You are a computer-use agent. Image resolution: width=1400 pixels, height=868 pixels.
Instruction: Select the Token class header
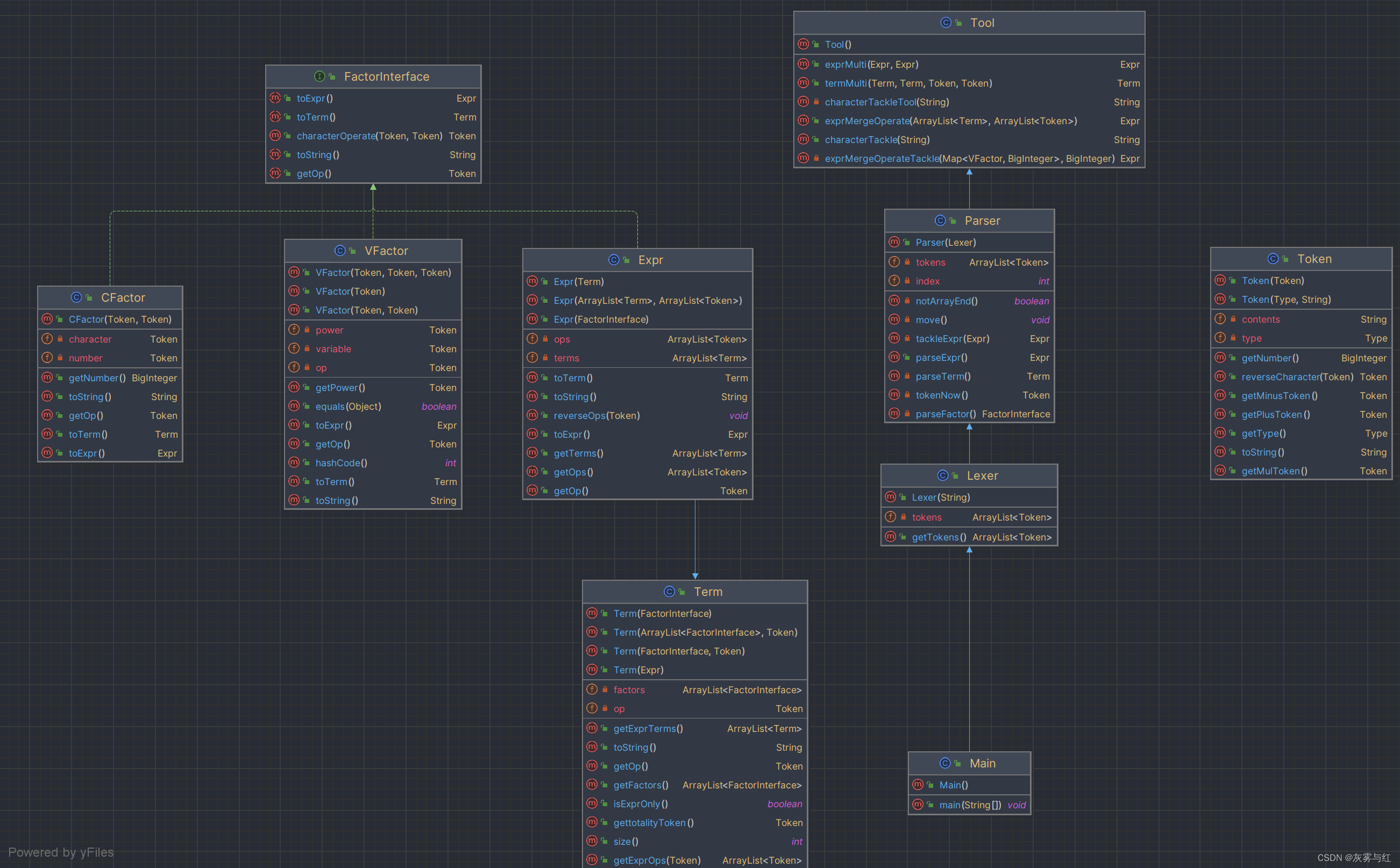click(x=1300, y=258)
